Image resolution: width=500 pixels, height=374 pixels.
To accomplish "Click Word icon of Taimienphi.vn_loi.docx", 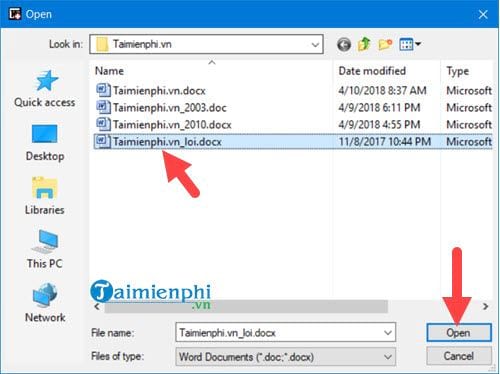I will 103,141.
